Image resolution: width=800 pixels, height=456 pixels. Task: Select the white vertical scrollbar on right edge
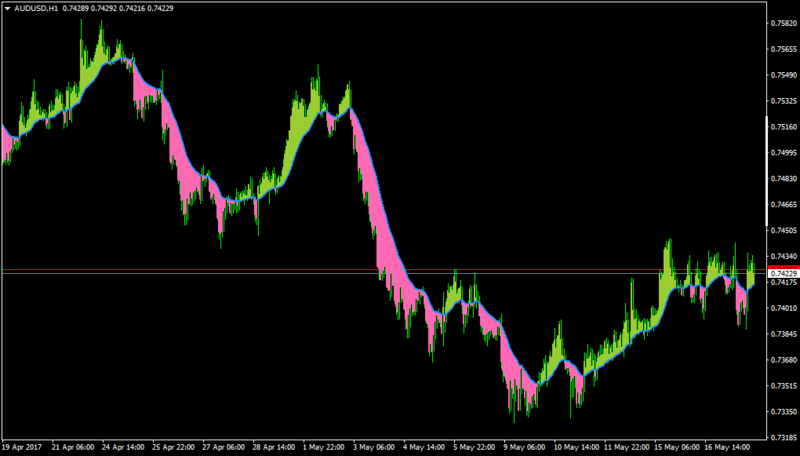[766, 171]
